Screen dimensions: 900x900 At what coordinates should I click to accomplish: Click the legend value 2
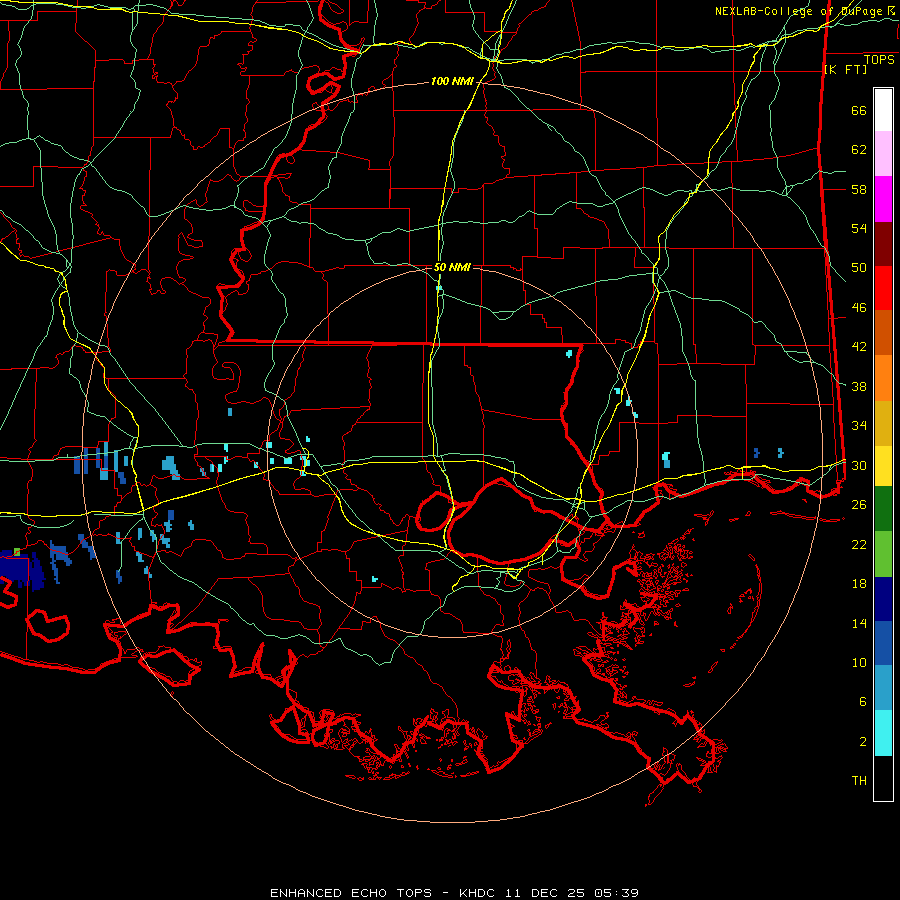point(863,741)
